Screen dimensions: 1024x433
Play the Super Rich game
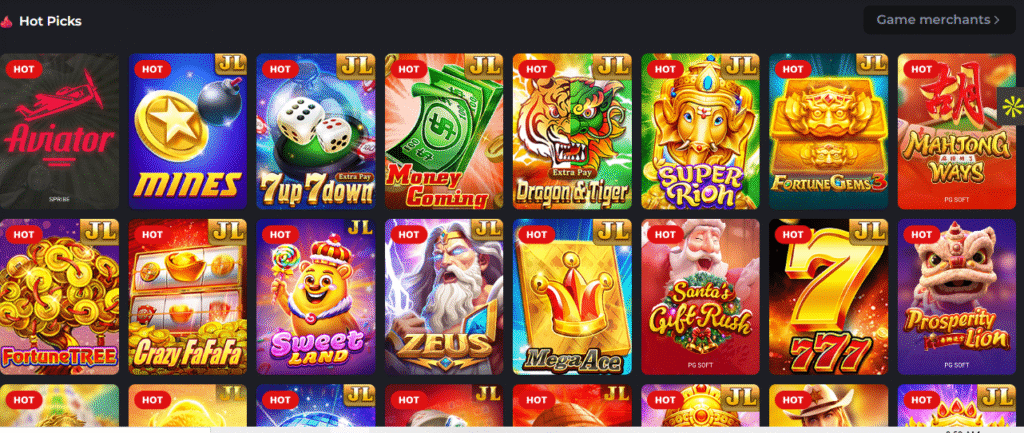click(x=700, y=131)
